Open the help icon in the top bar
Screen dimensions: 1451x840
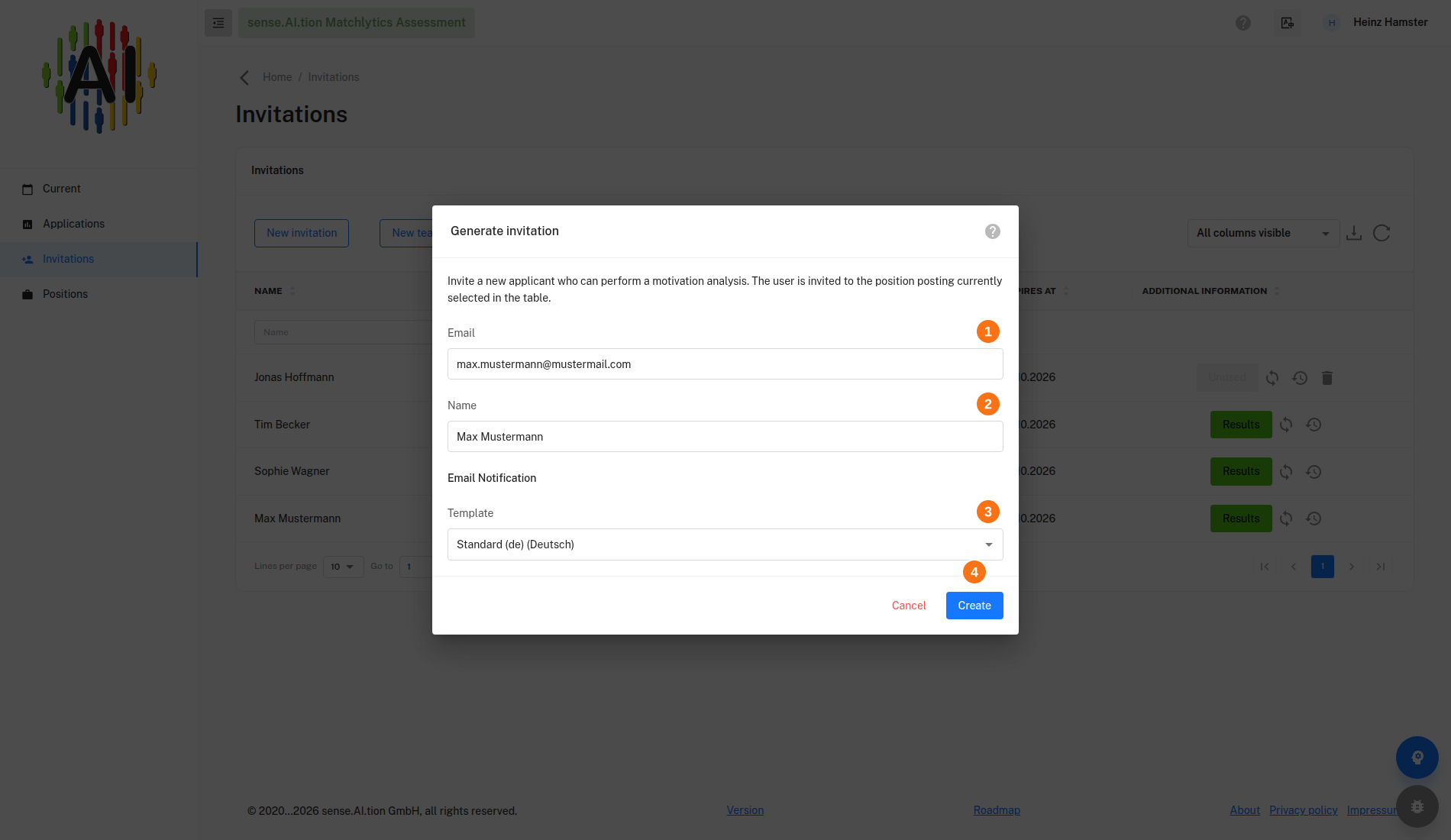click(1243, 23)
